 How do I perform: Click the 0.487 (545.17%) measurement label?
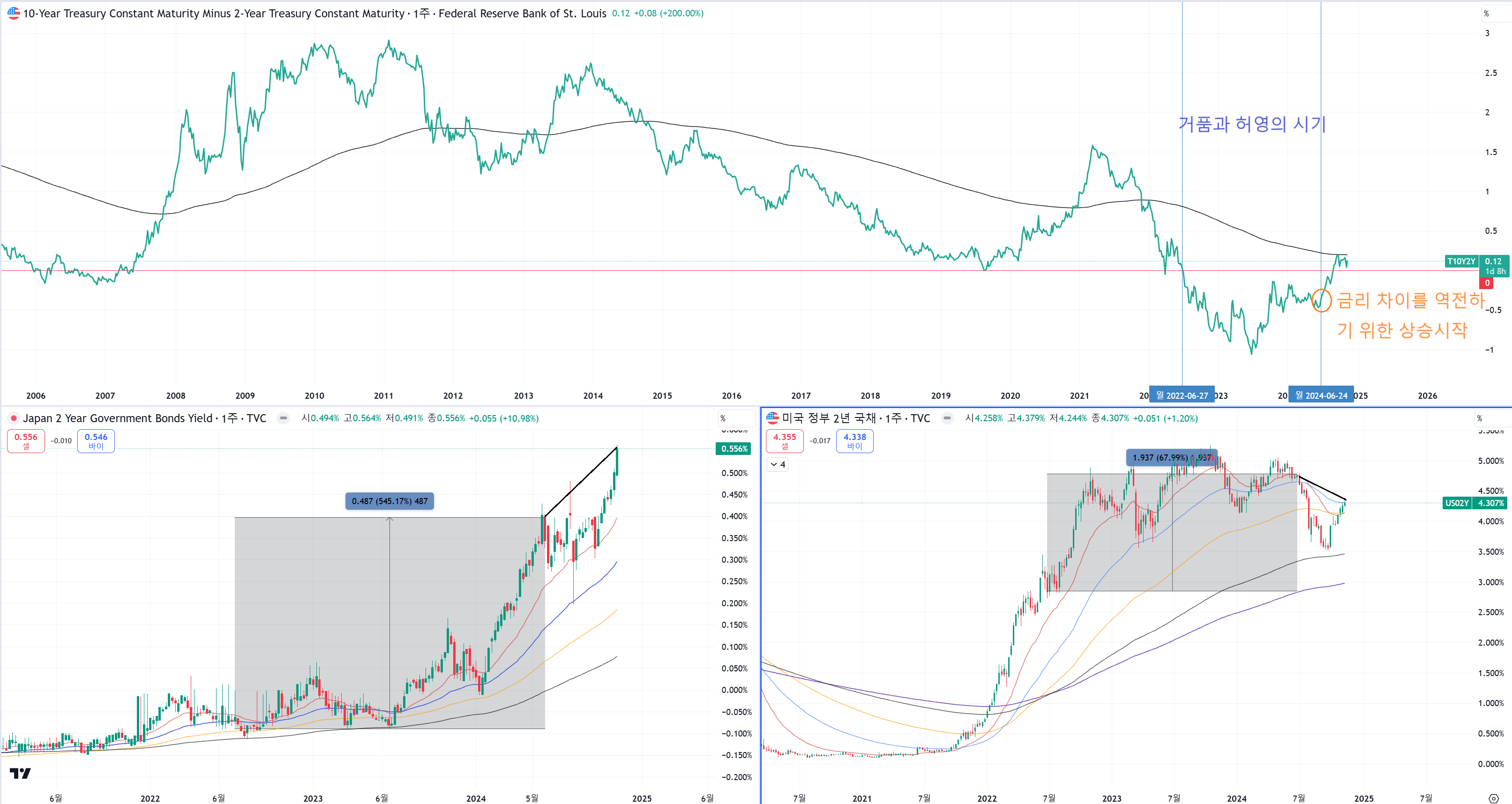tap(389, 500)
